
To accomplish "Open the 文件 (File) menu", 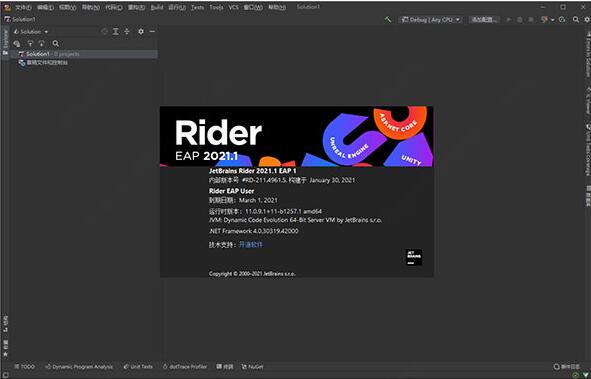I will (x=23, y=7).
